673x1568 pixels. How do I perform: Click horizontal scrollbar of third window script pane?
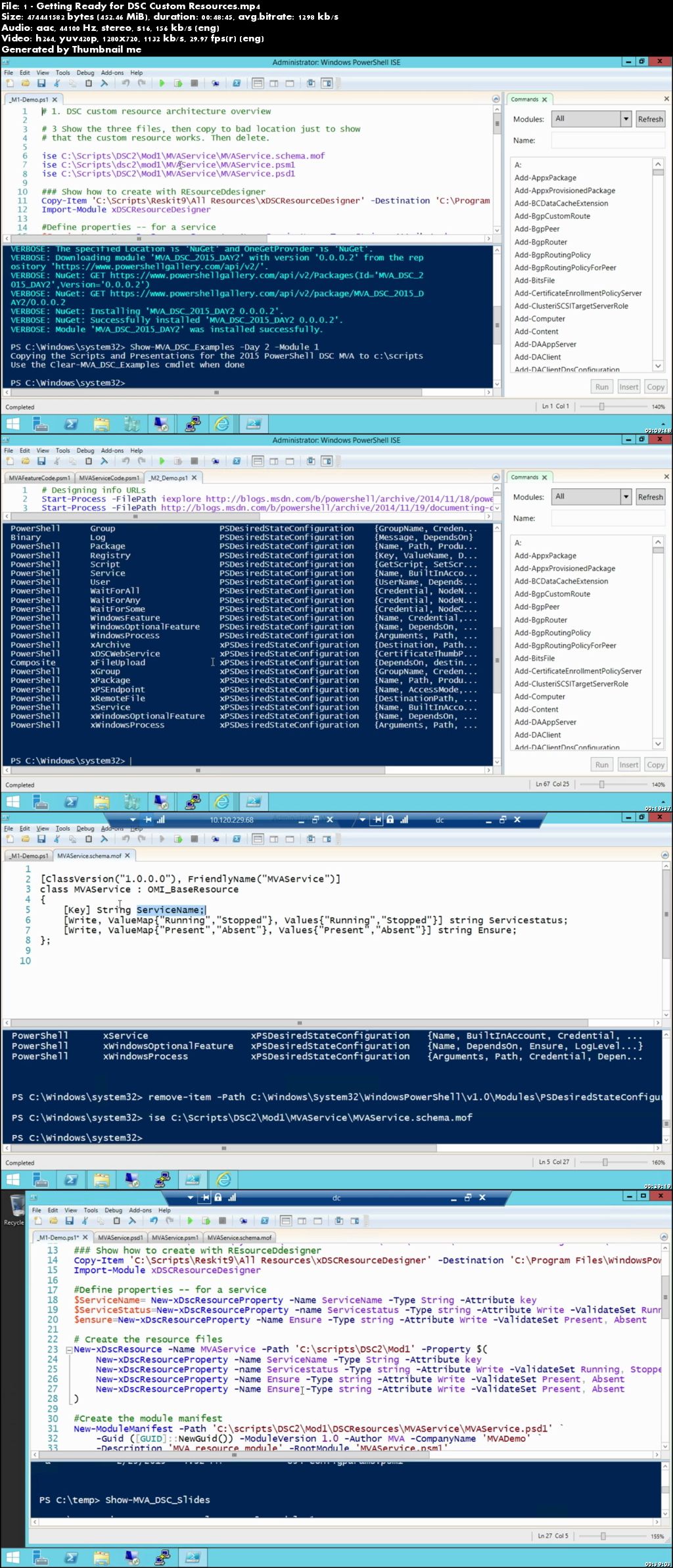299,1023
